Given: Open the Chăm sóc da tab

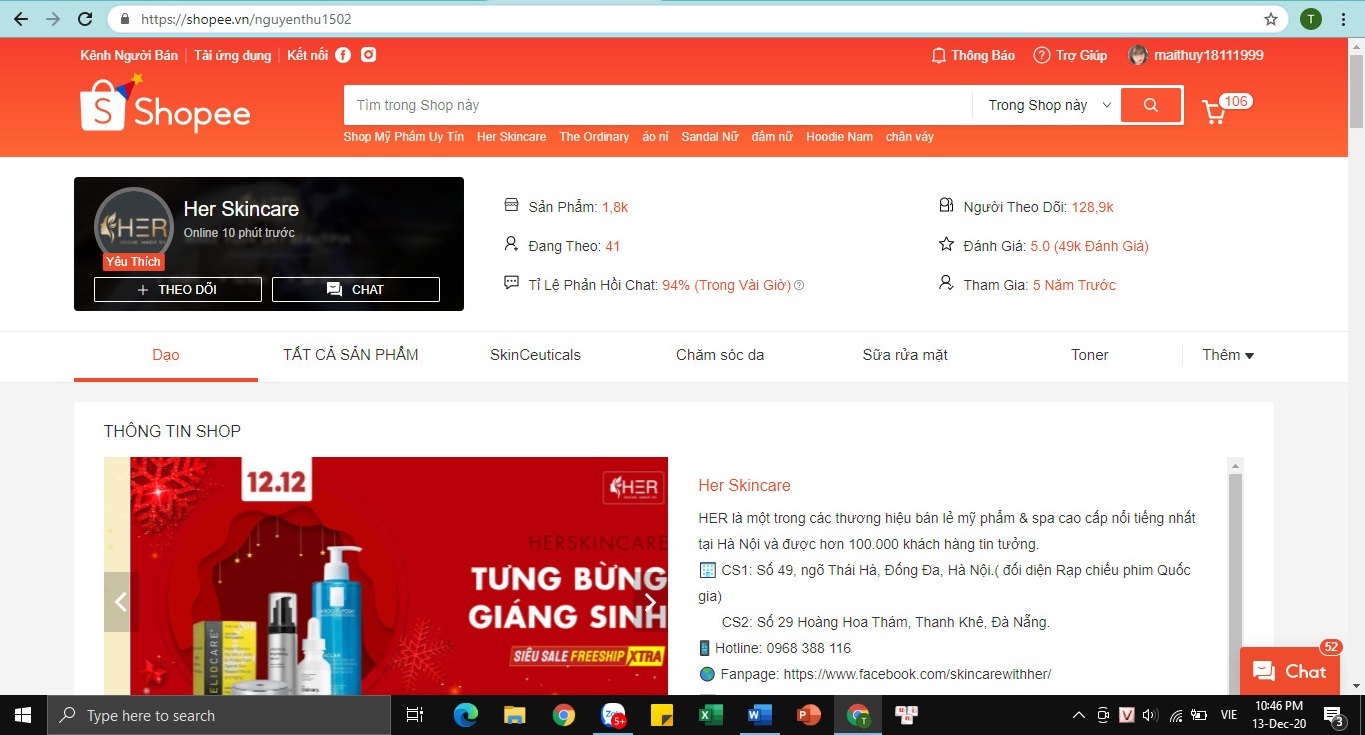Looking at the screenshot, I should pos(720,355).
